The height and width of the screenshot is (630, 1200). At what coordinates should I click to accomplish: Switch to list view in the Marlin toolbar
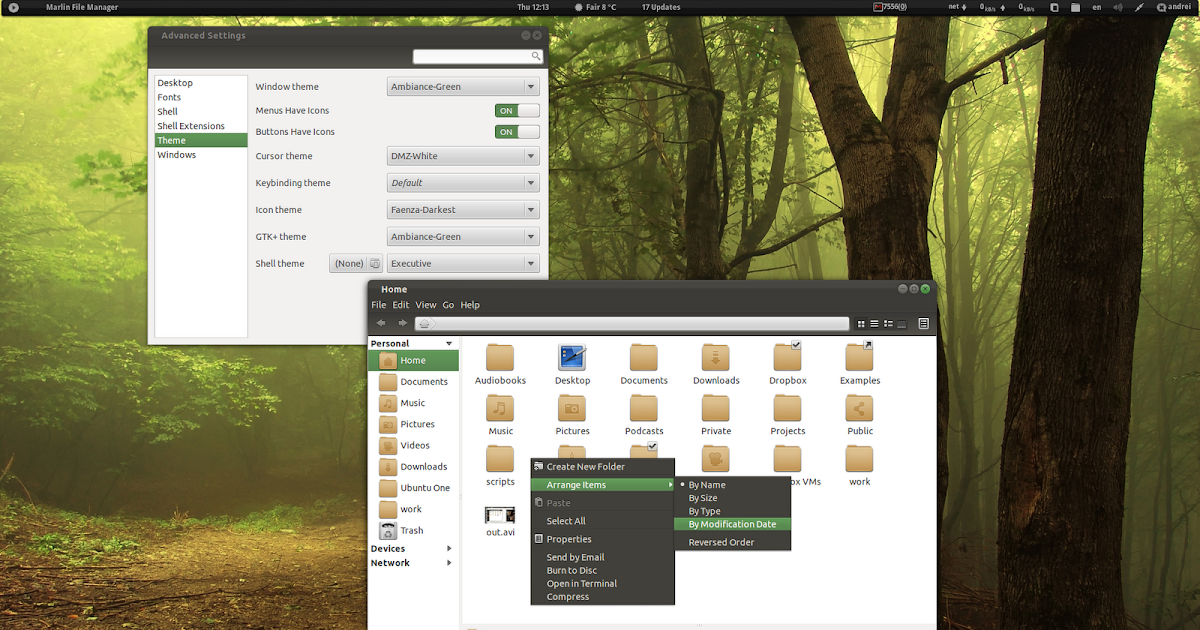pos(874,323)
